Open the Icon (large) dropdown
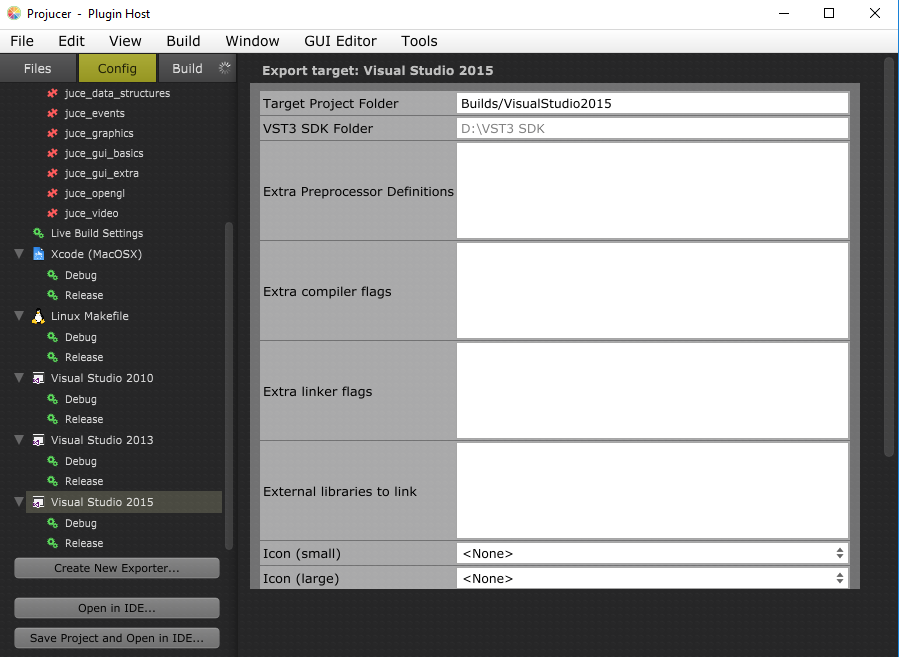 coord(652,578)
